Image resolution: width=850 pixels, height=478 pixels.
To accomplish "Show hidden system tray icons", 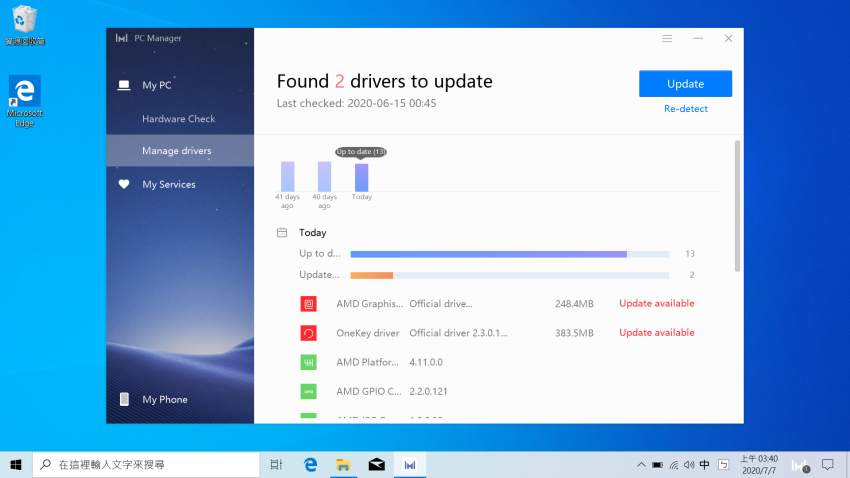I will [x=641, y=464].
